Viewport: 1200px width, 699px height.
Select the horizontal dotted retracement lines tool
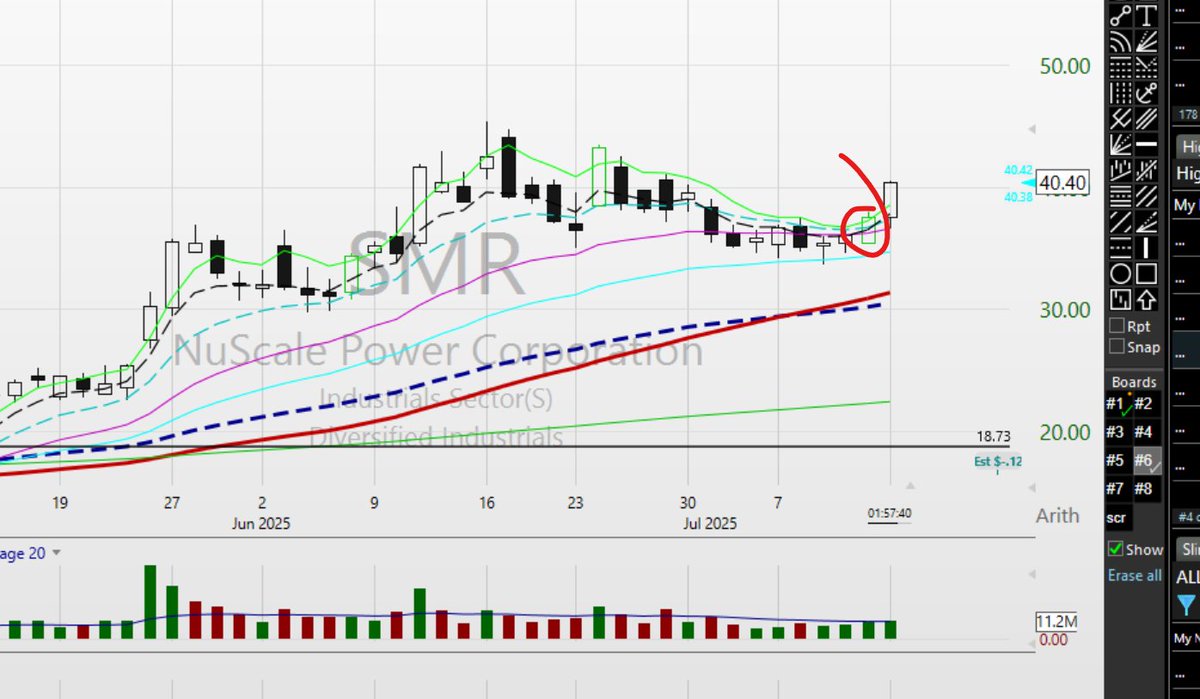[1121, 69]
